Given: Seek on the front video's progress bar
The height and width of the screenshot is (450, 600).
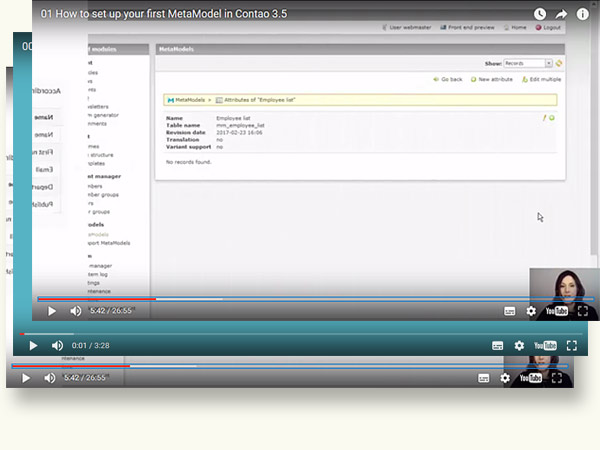Looking at the screenshot, I should click(316, 299).
